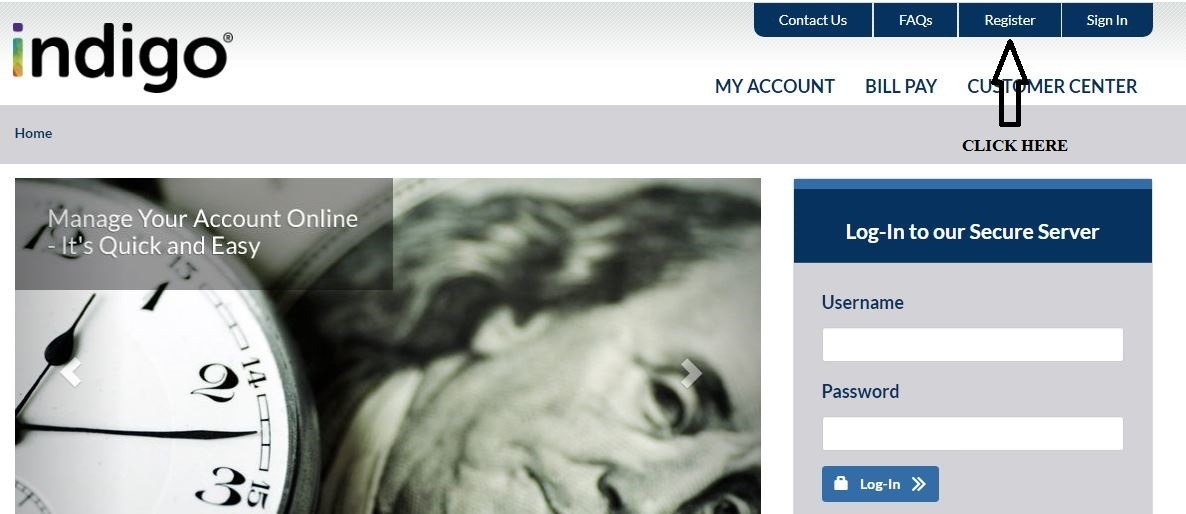This screenshot has height=514, width=1186.
Task: Select Register in the top bar
Action: (1010, 20)
